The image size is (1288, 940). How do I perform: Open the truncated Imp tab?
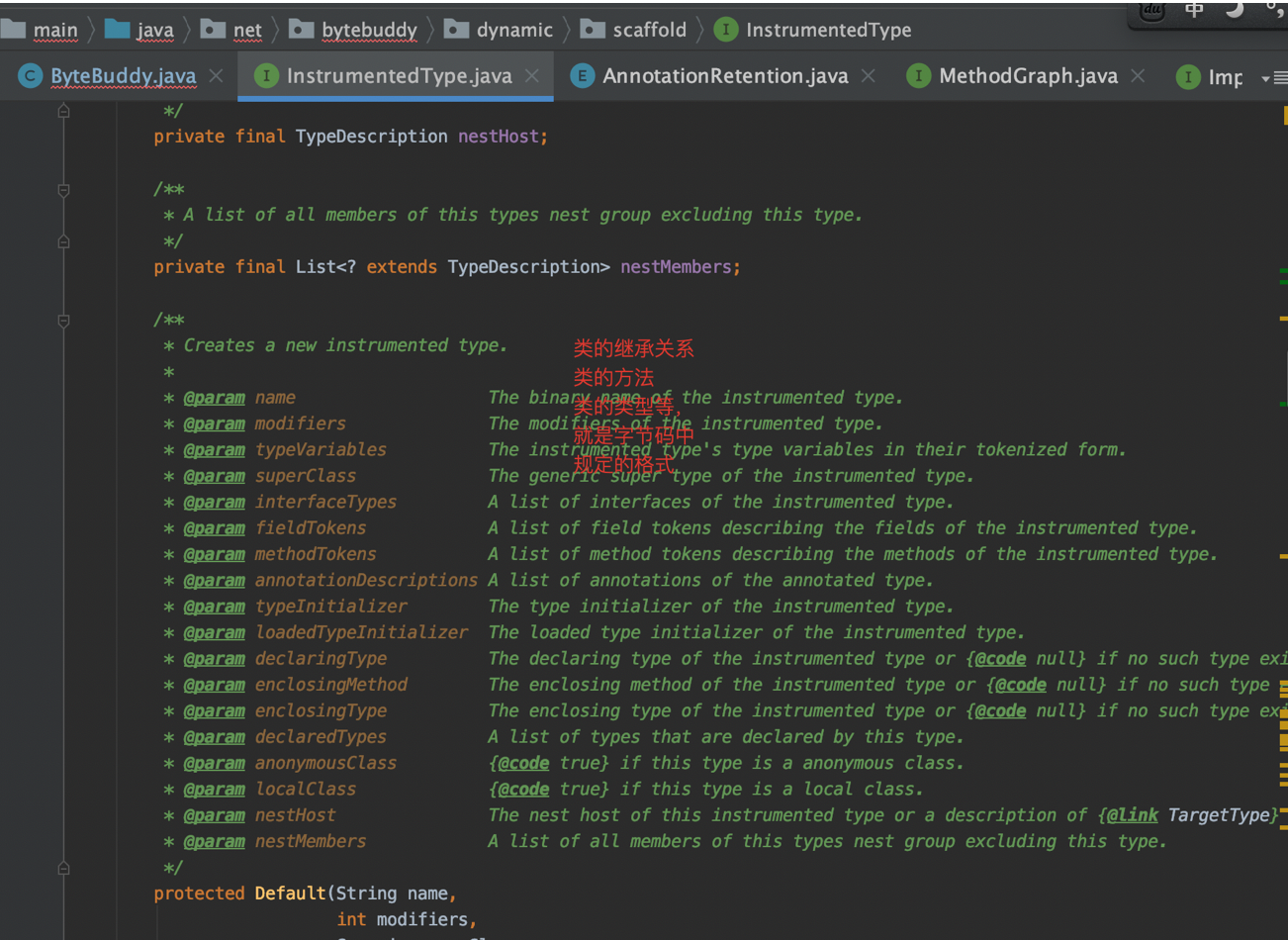(x=1225, y=77)
